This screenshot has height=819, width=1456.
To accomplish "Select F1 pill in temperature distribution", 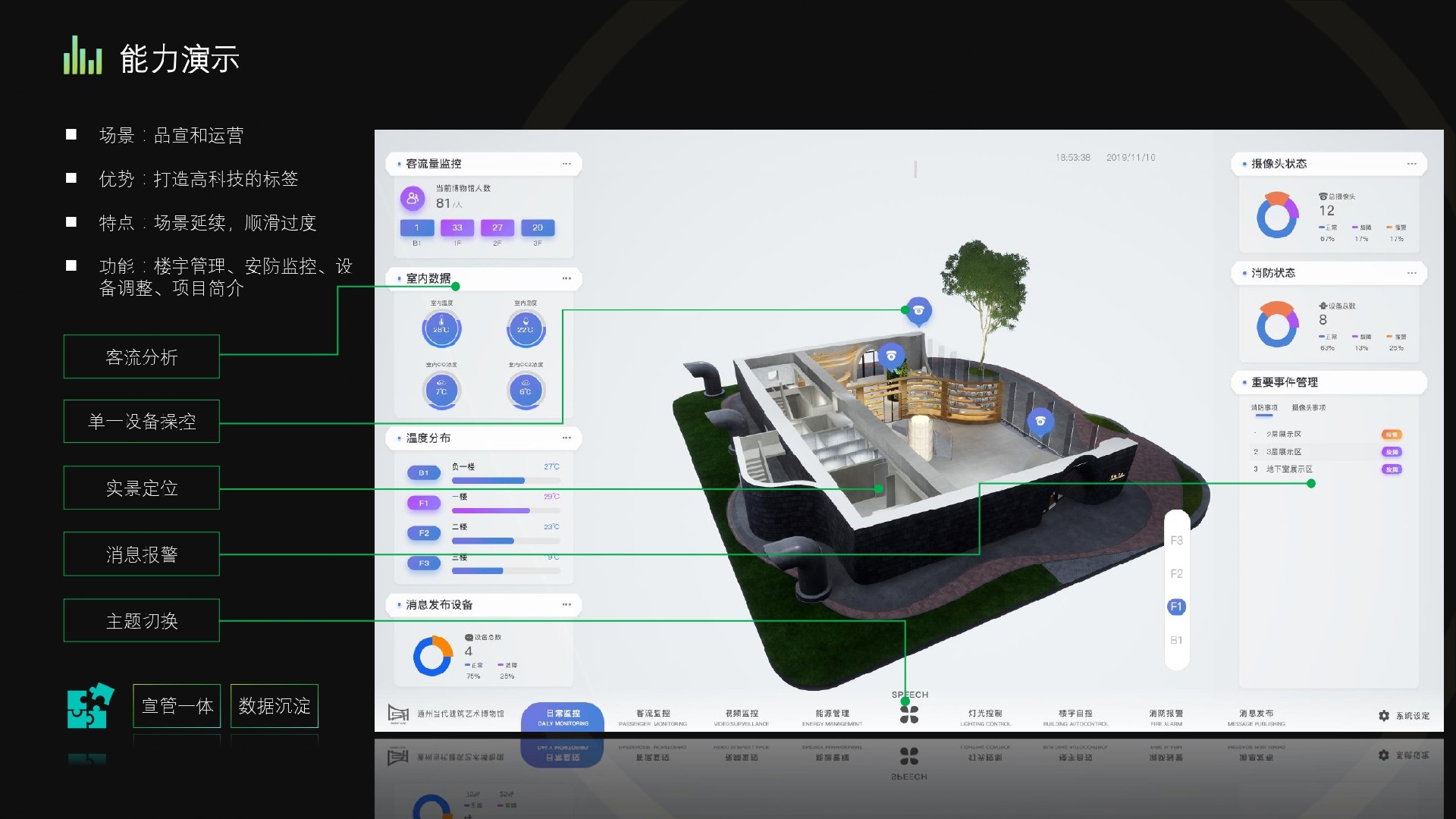I will pyautogui.click(x=423, y=503).
